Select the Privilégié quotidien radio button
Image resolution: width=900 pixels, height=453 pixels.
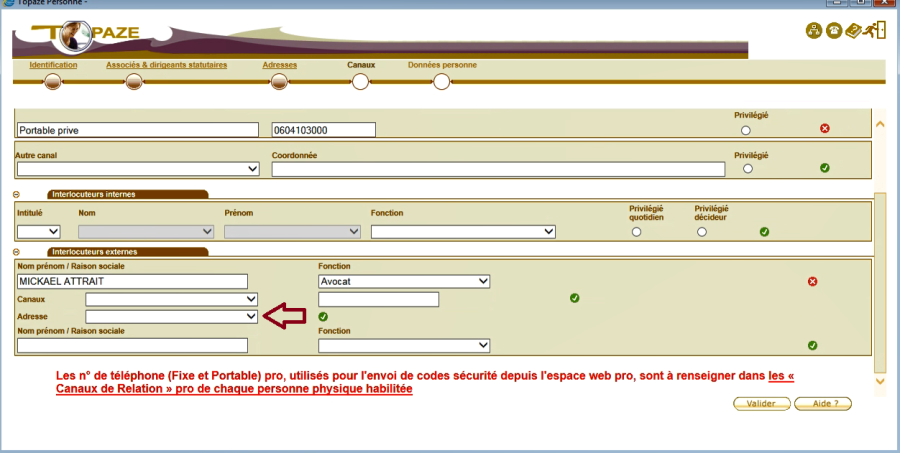point(636,232)
